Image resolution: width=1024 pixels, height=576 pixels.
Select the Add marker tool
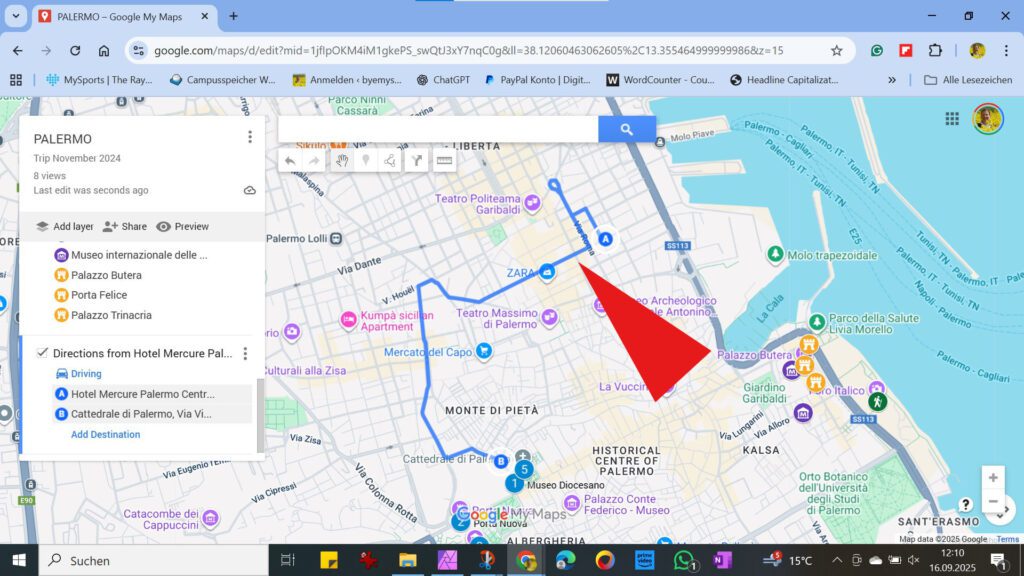(366, 160)
